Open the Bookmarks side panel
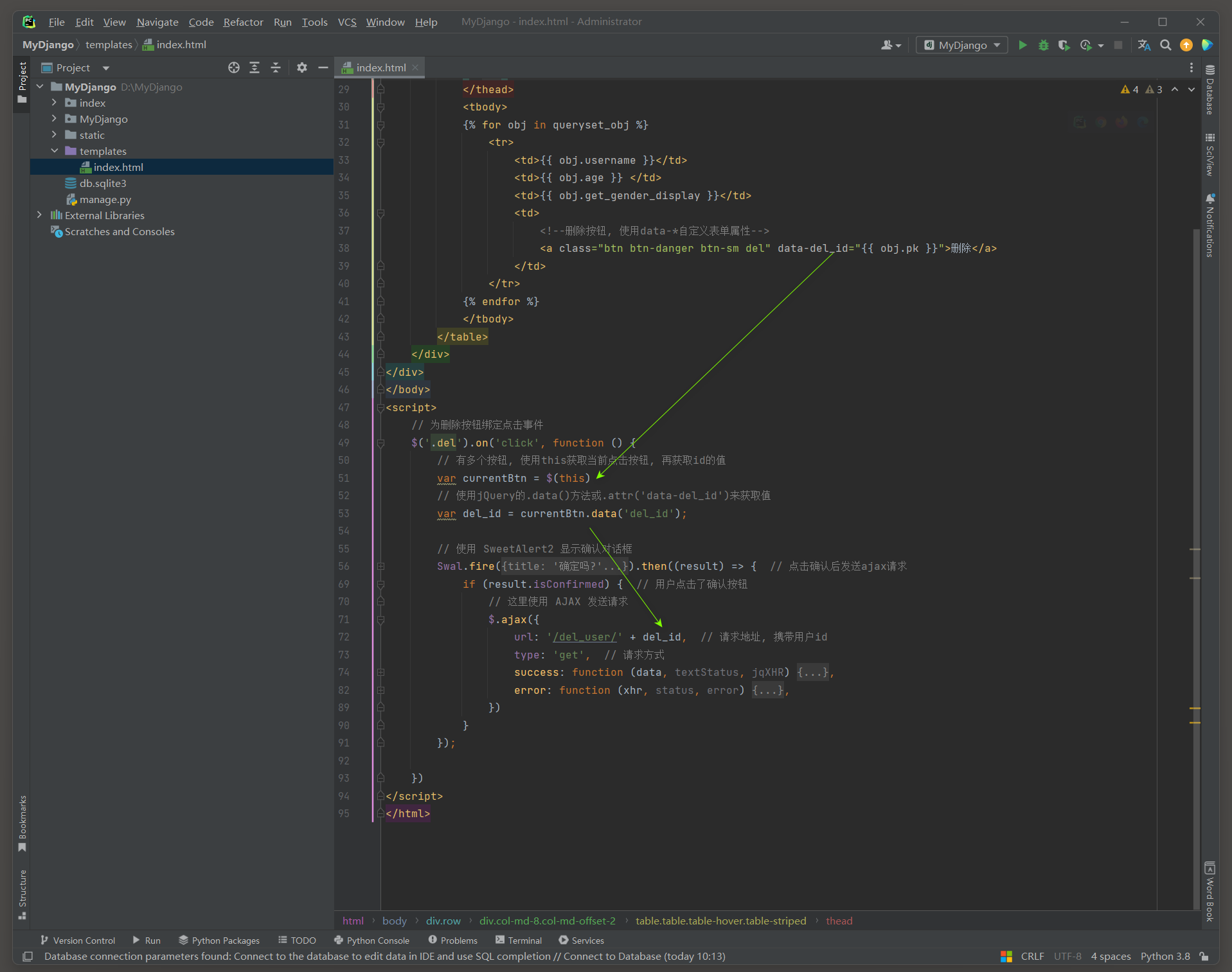Screen dimensions: 1232x972 (x=22, y=824)
